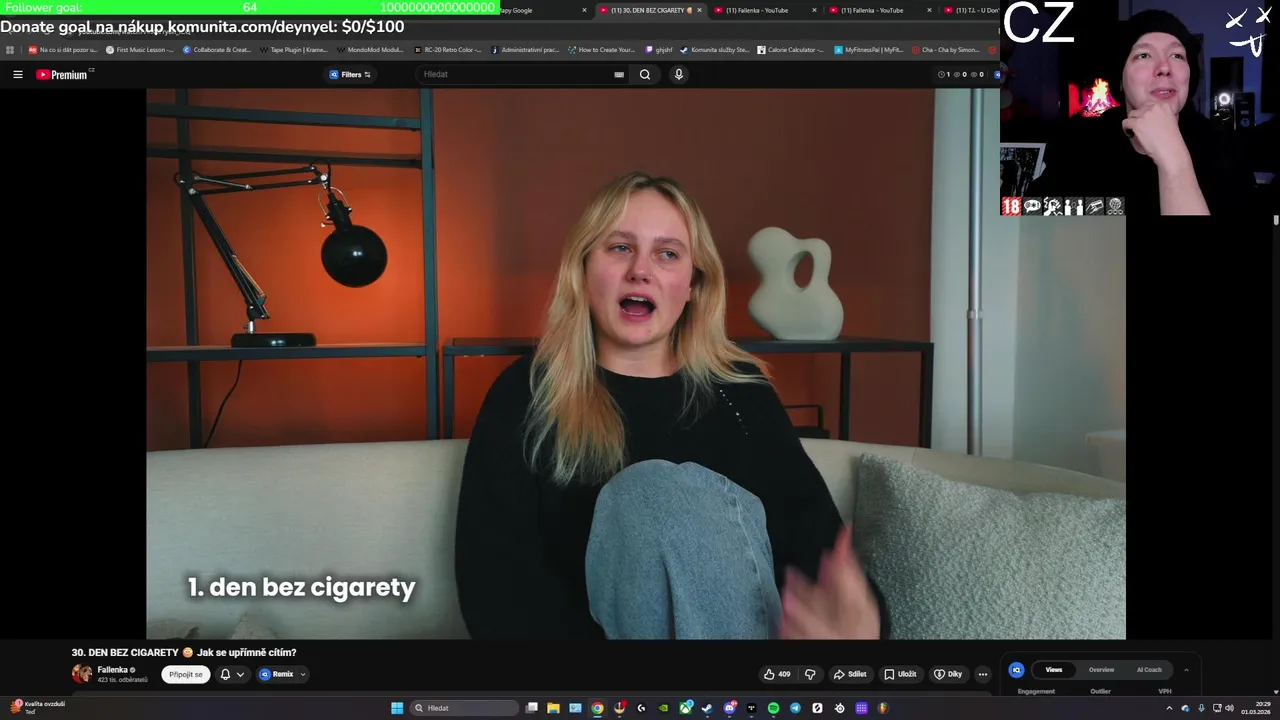Click the blue extension logo in stats panel

point(1016,670)
